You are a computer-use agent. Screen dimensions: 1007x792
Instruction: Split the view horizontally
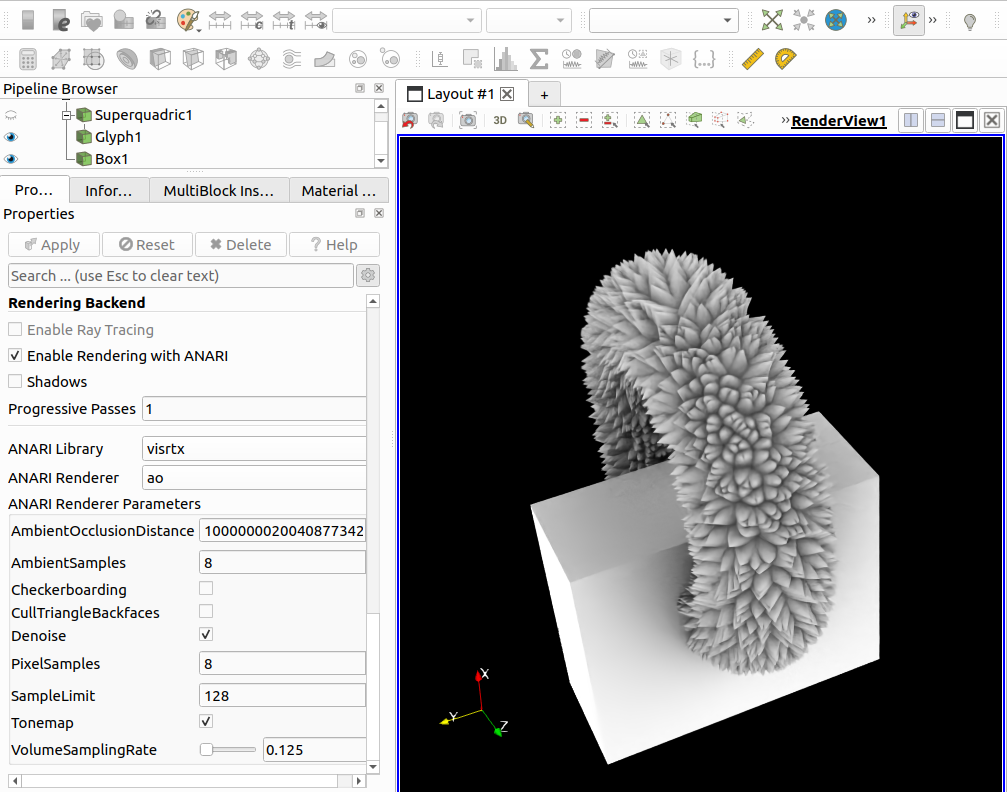click(911, 120)
